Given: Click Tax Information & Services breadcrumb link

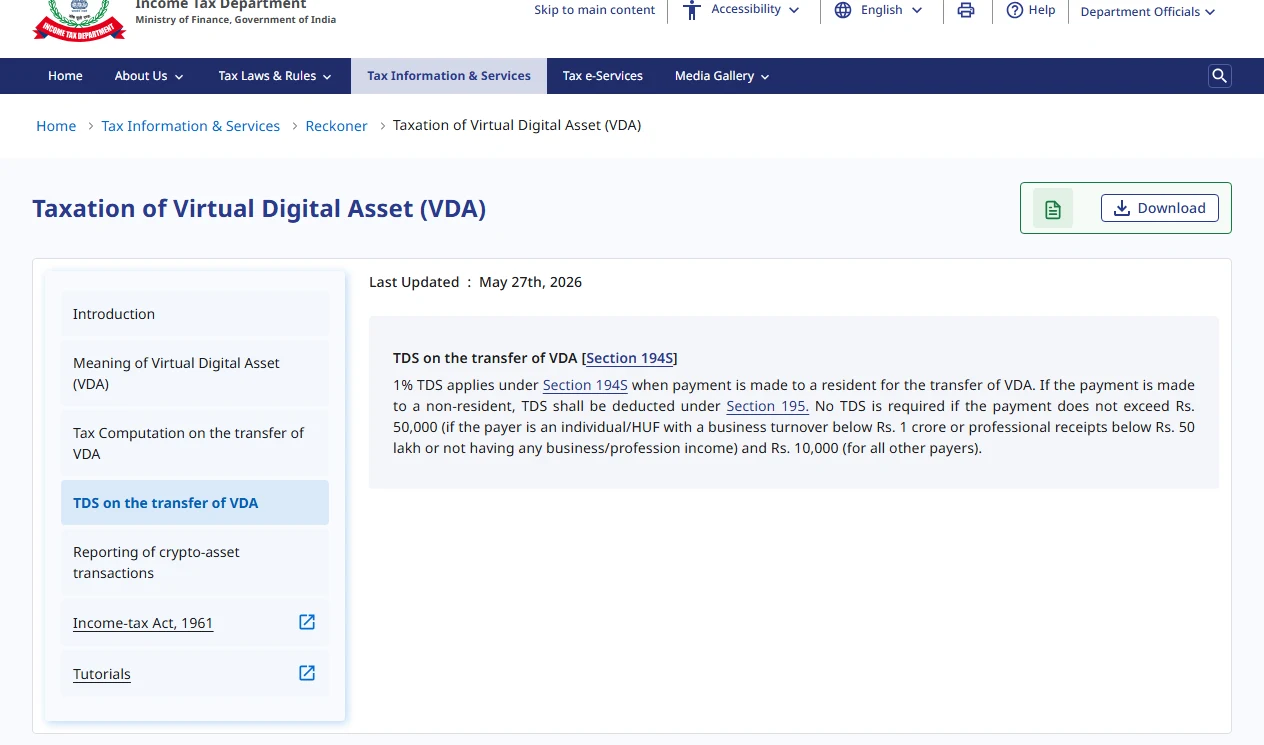Looking at the screenshot, I should (x=191, y=126).
